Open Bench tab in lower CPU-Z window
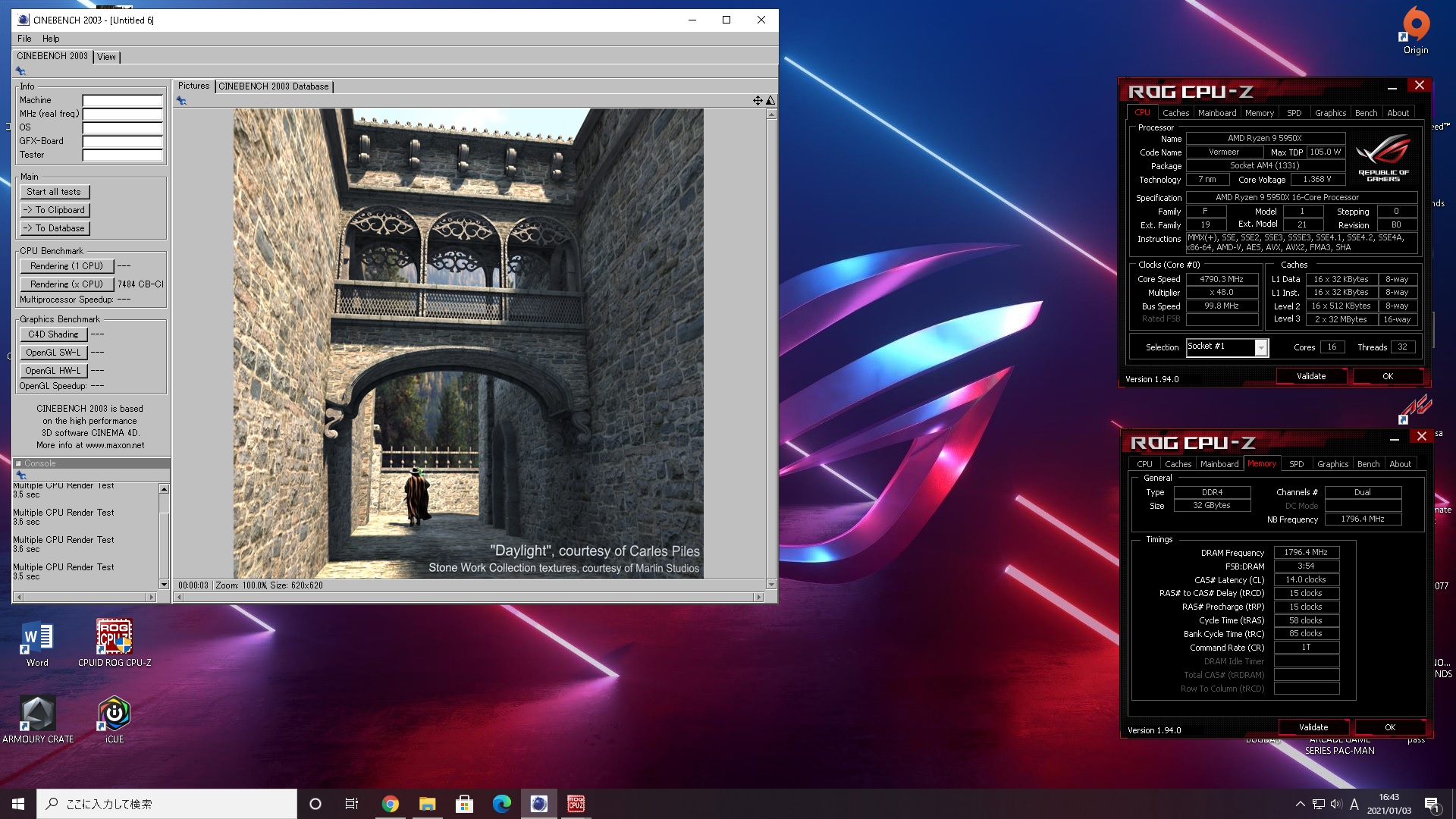This screenshot has width=1456, height=819. pos(1368,464)
